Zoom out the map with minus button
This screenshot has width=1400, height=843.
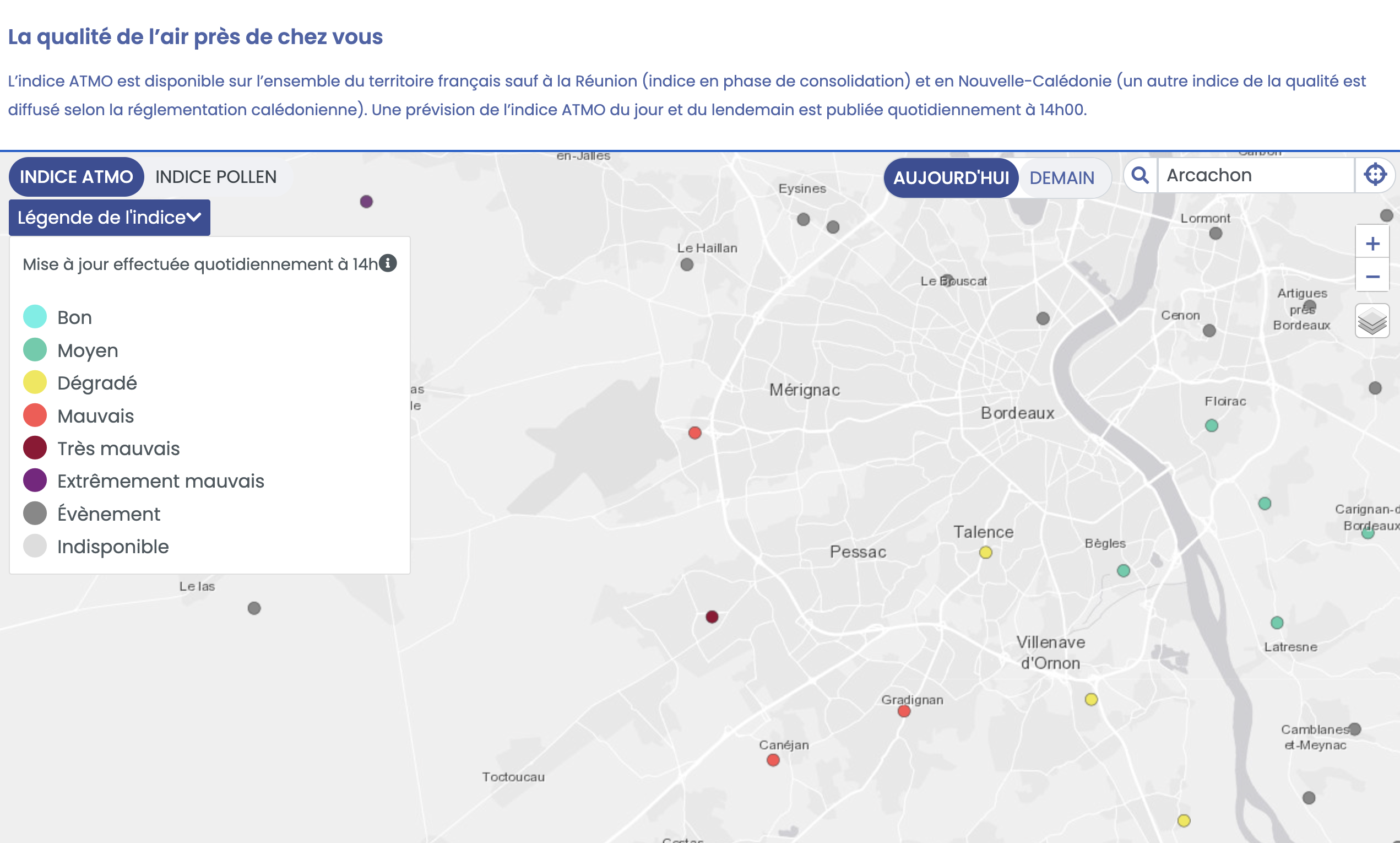tap(1372, 276)
